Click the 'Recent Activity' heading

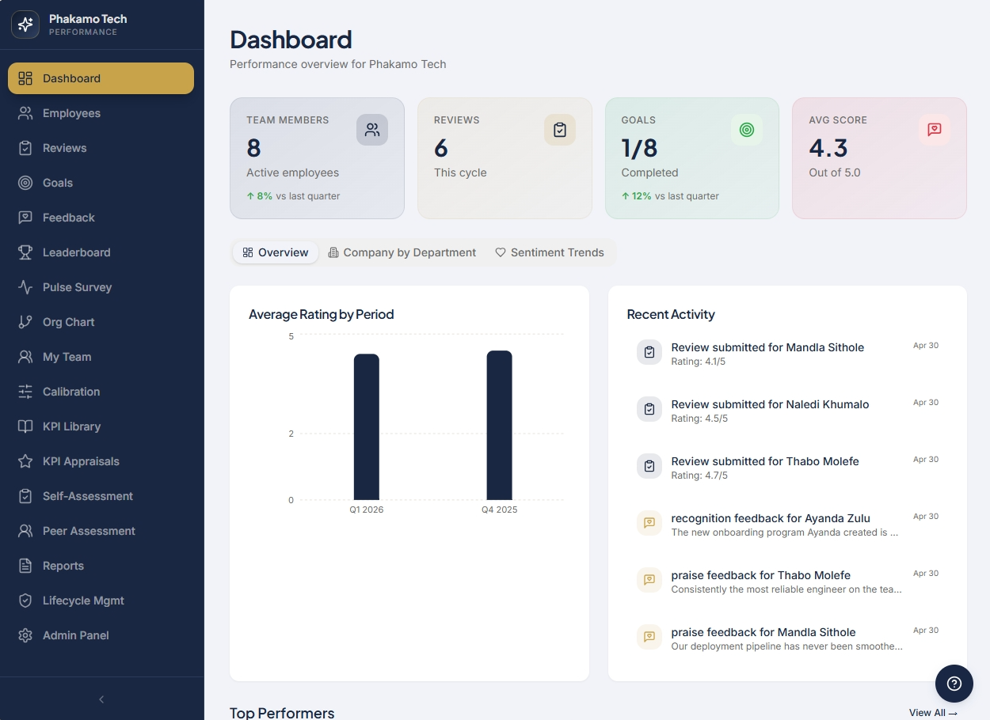coord(671,315)
